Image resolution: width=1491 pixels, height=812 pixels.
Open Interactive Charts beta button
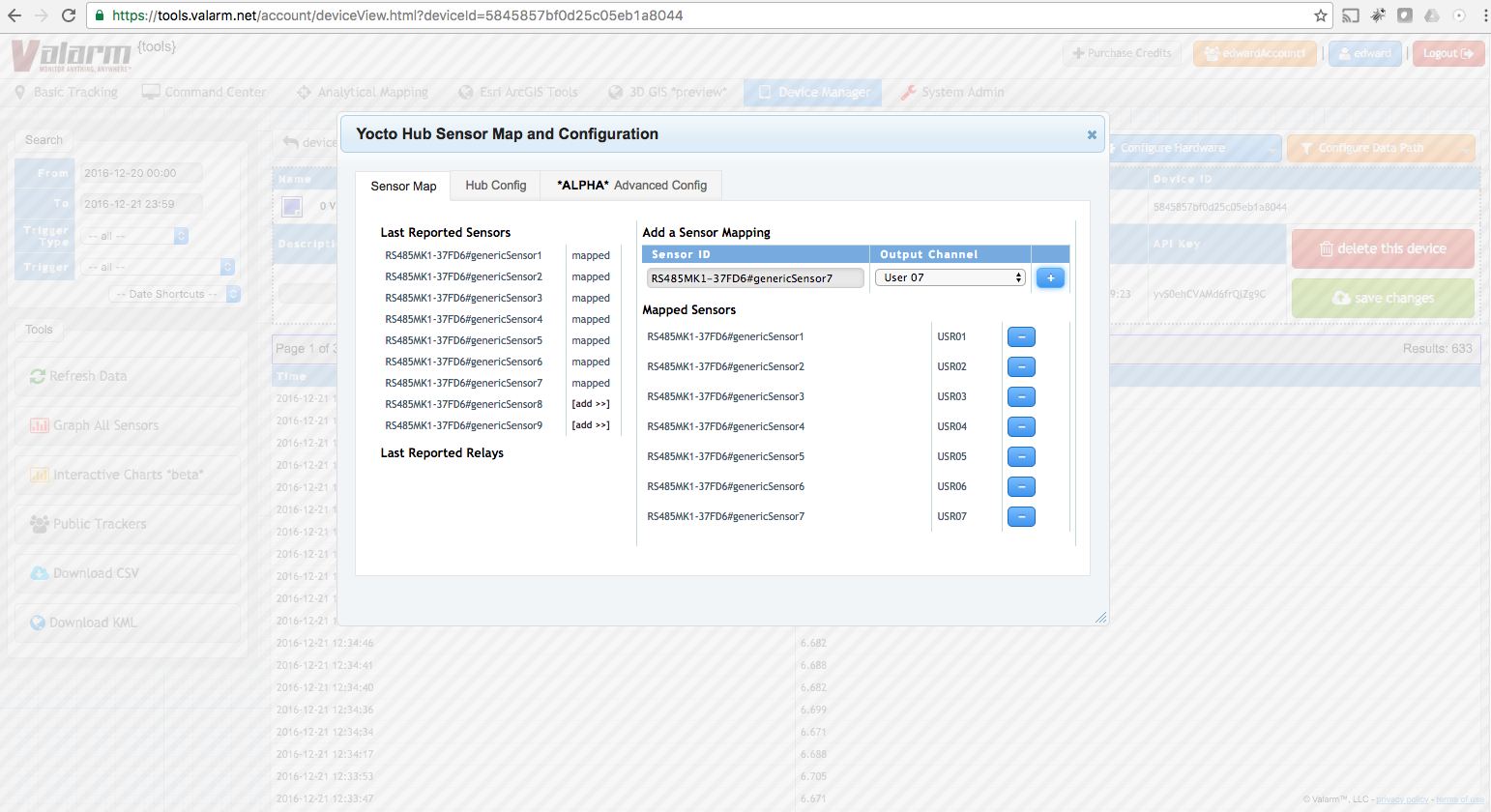128,475
